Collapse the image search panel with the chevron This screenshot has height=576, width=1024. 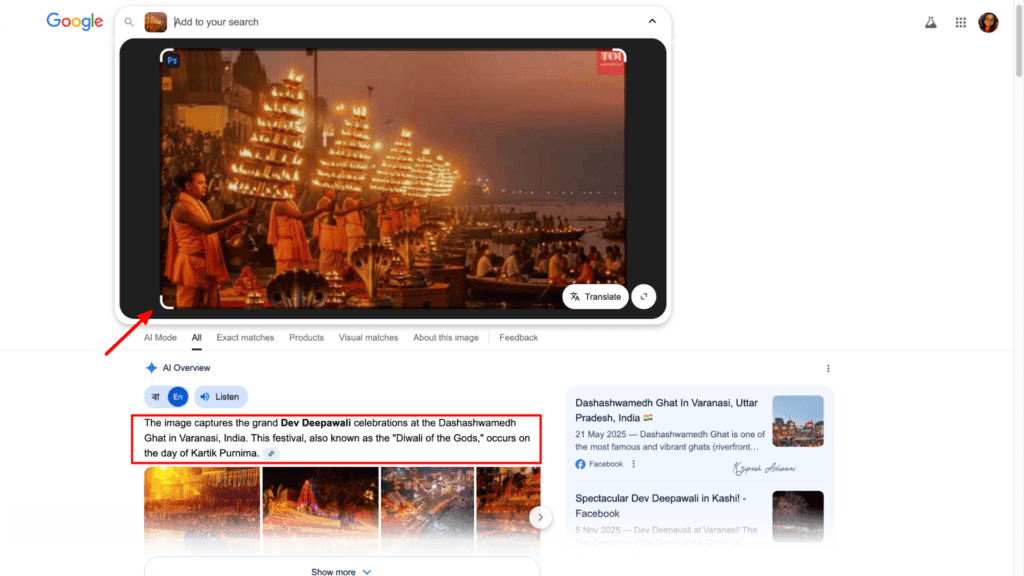click(652, 20)
